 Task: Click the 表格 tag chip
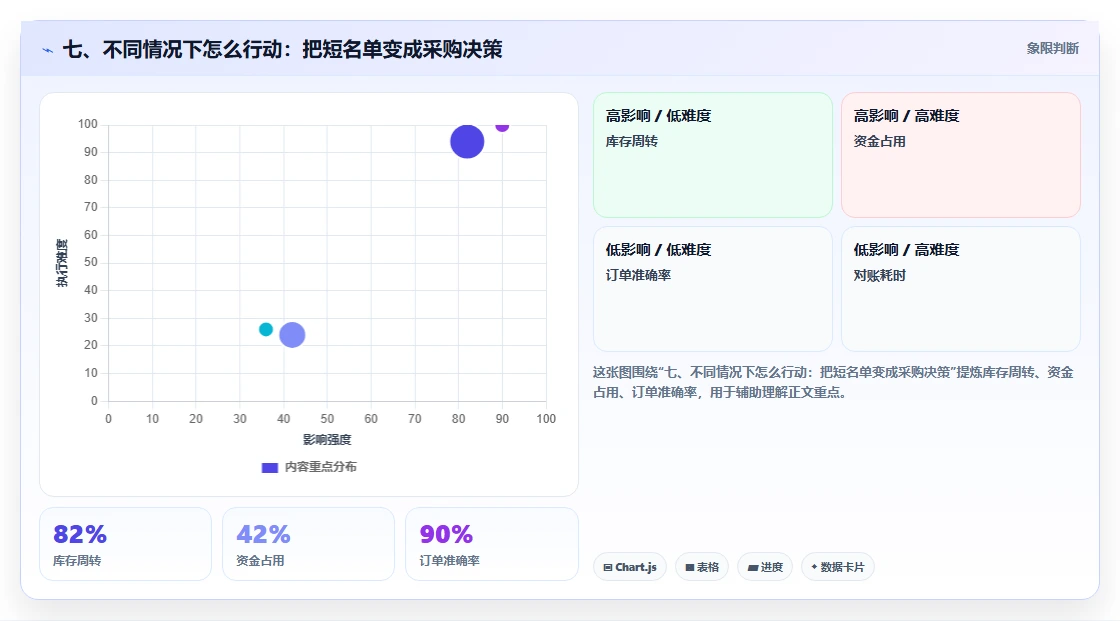(x=702, y=567)
